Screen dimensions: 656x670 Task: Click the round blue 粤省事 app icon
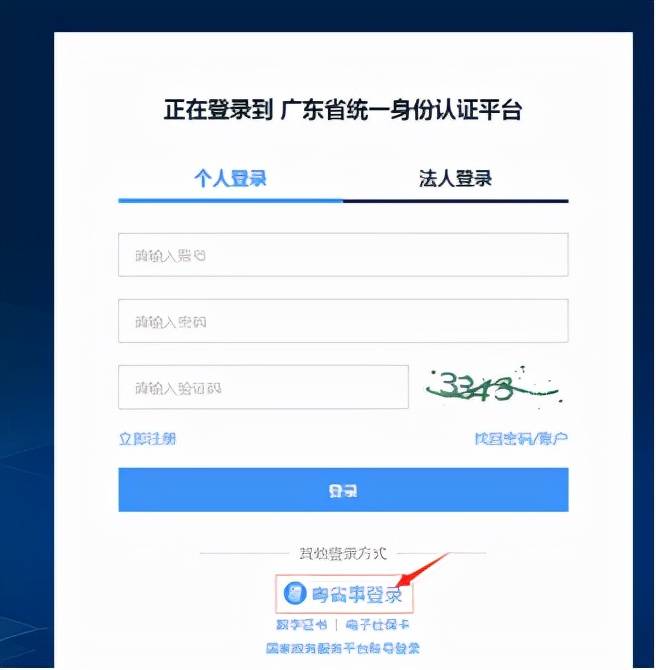click(x=295, y=593)
